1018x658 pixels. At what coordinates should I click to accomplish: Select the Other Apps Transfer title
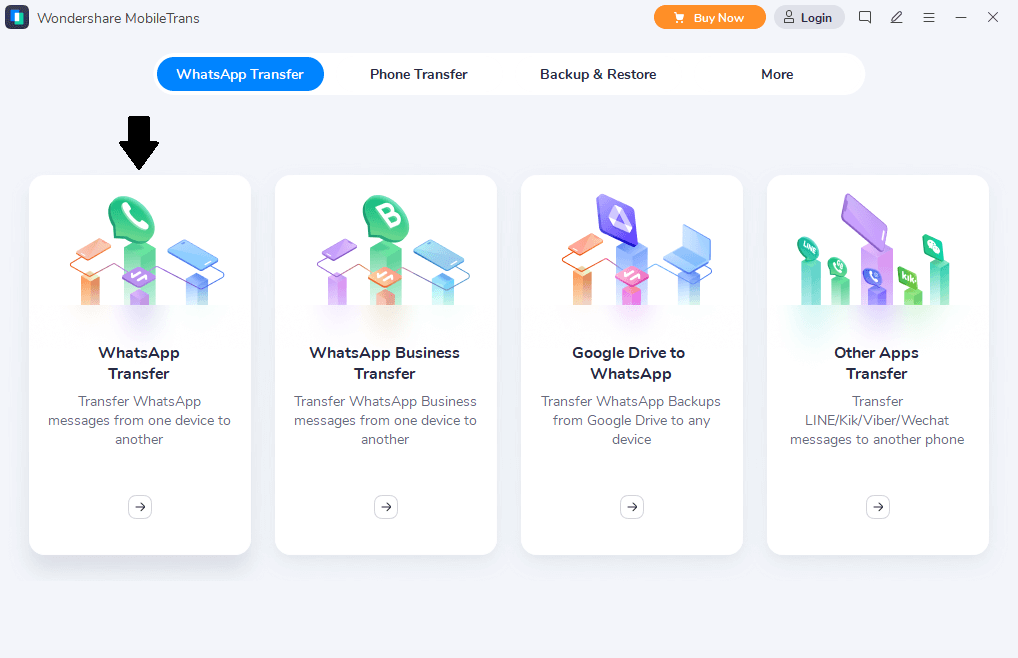pos(876,363)
